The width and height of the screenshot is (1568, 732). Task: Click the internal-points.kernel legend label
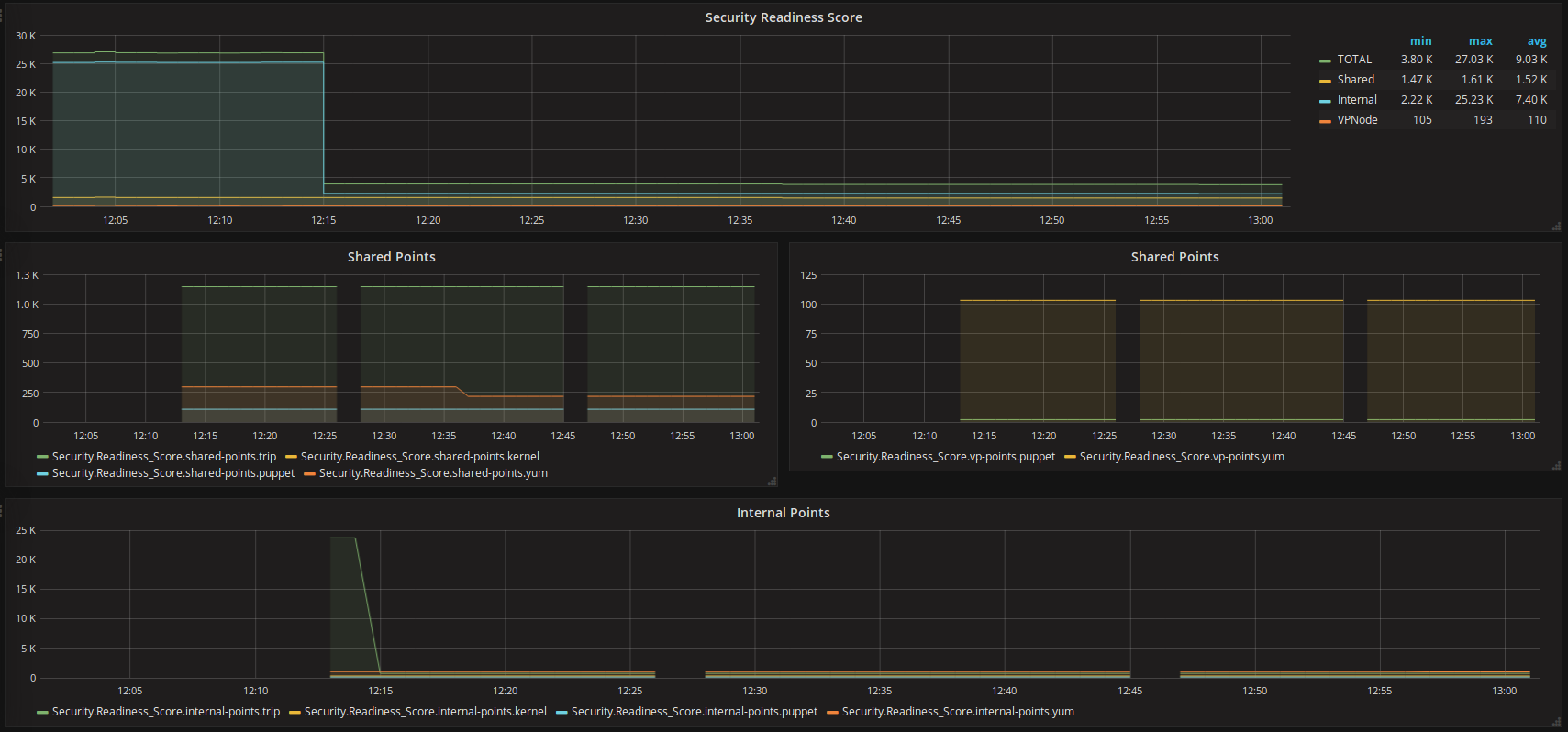coord(425,712)
